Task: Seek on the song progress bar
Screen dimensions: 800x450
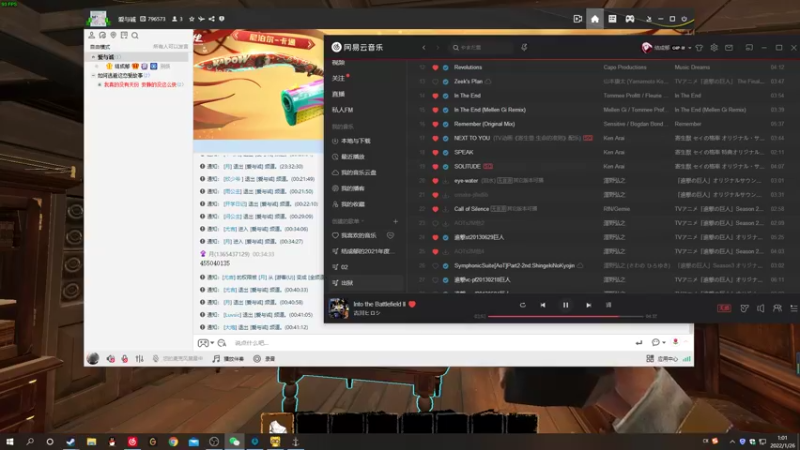Action: (565, 316)
